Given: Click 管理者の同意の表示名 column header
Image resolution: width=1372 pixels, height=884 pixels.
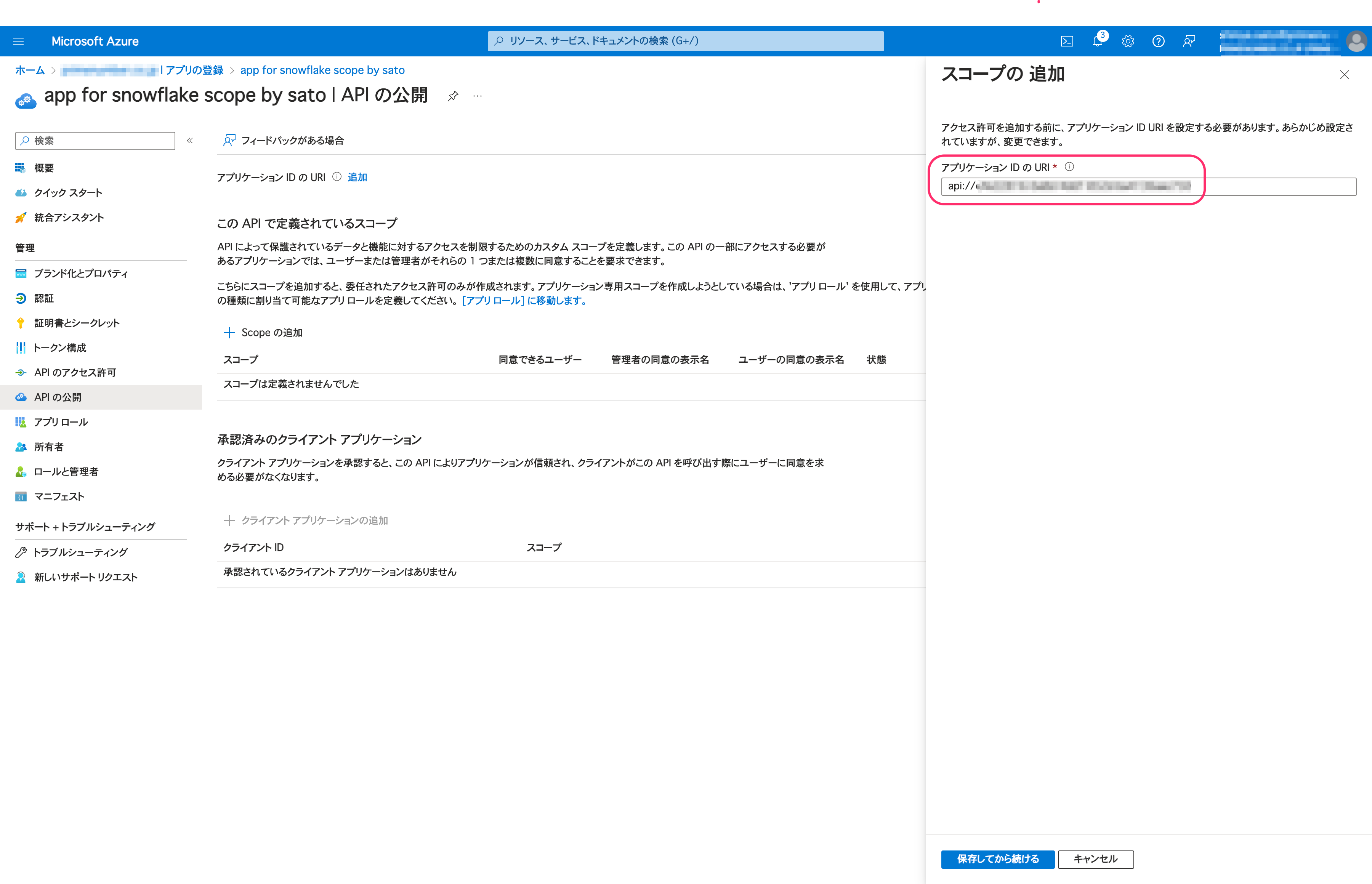Looking at the screenshot, I should (660, 360).
